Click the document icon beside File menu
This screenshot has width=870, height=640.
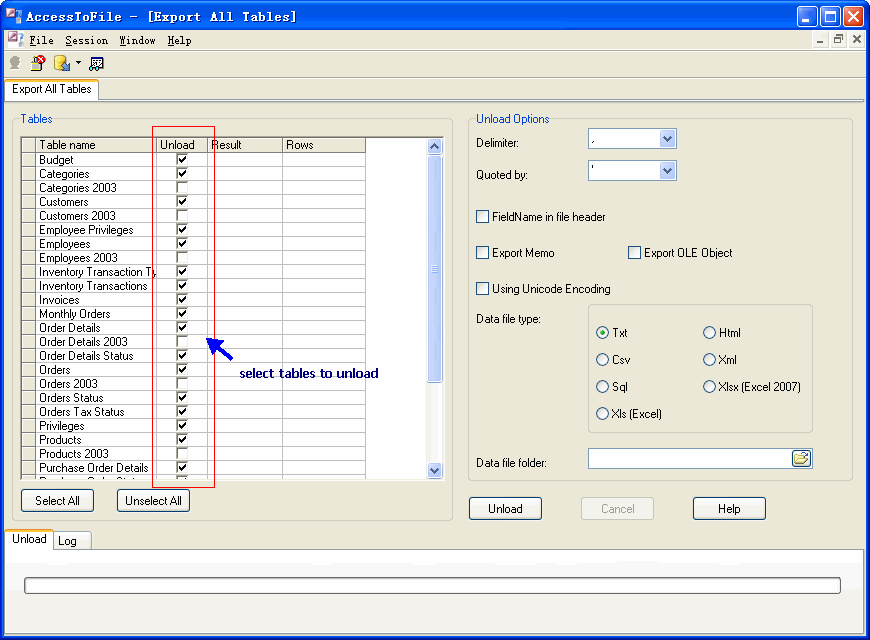click(16, 39)
